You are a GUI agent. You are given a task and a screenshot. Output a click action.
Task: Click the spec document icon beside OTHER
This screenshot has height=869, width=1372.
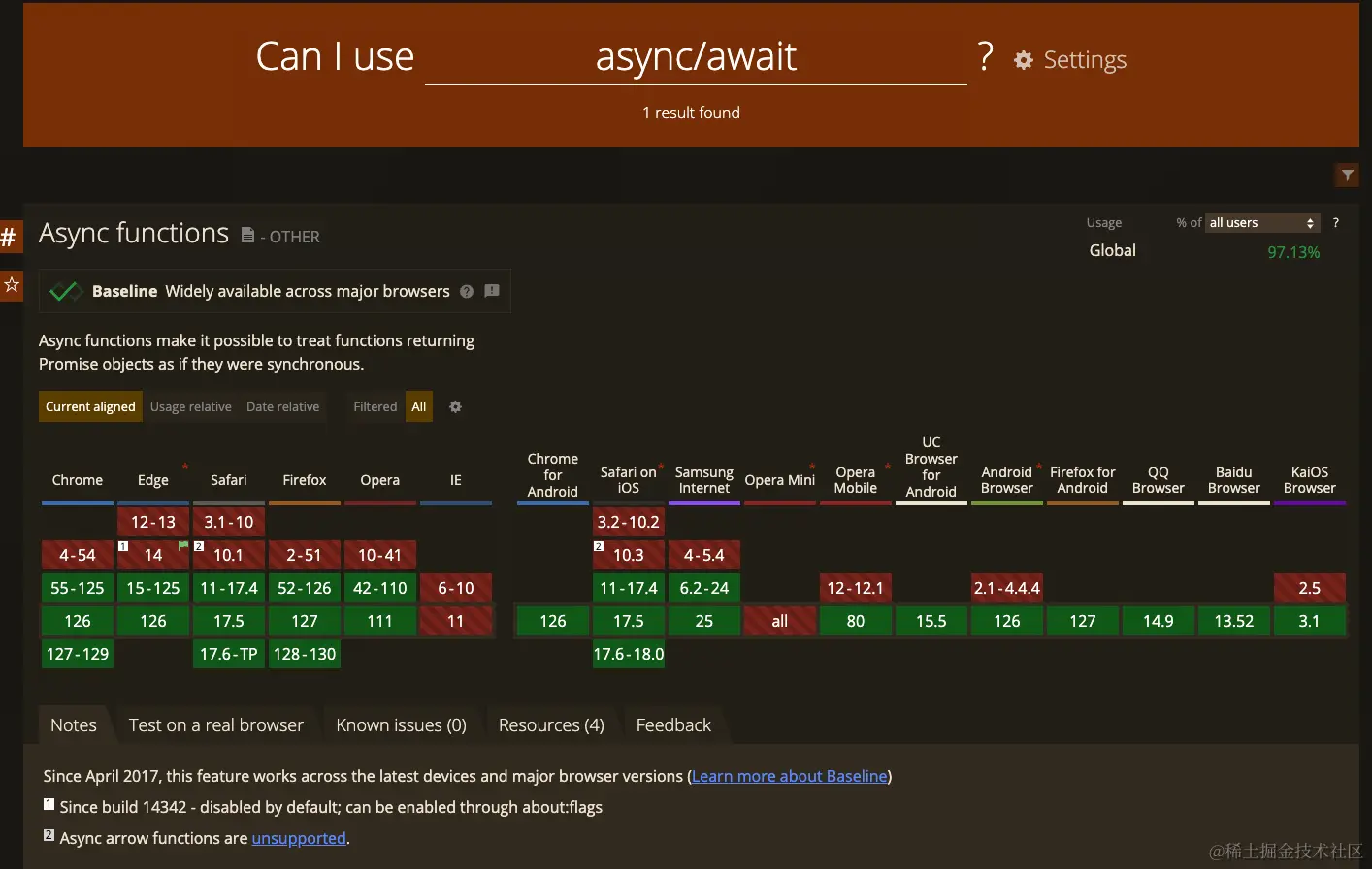click(247, 235)
